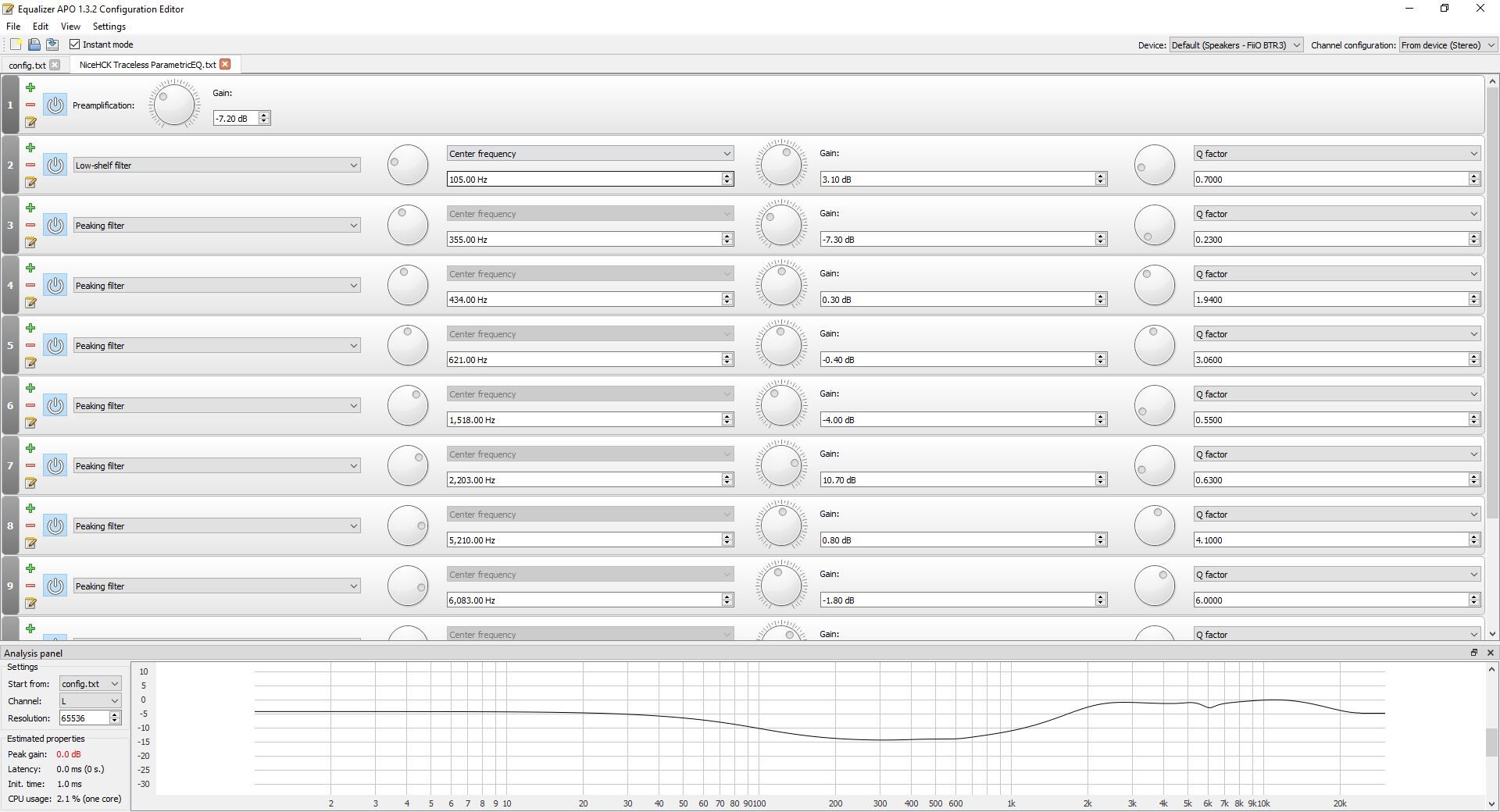Click the green plus icon in row 6
The width and height of the screenshot is (1500, 812).
click(x=30, y=388)
